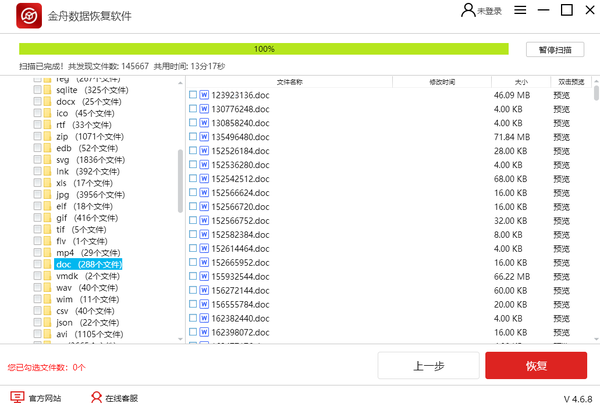
Task: Click the official website monitor icon
Action: pyautogui.click(x=16, y=397)
